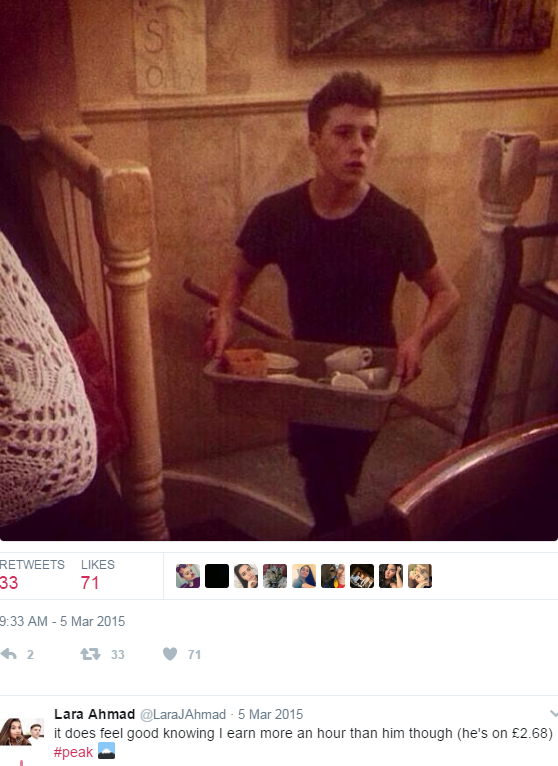Click the retweet icon
558x766 pixels.
click(x=90, y=654)
